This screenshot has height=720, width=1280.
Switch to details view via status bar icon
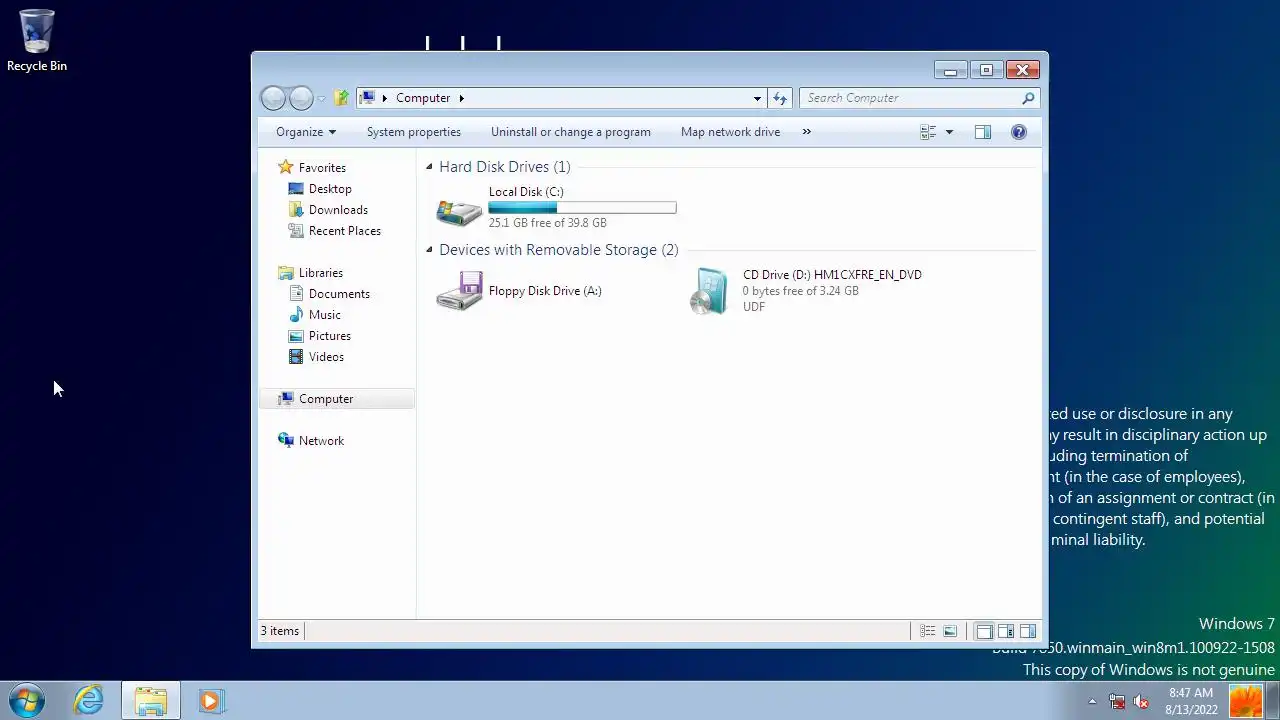point(928,631)
